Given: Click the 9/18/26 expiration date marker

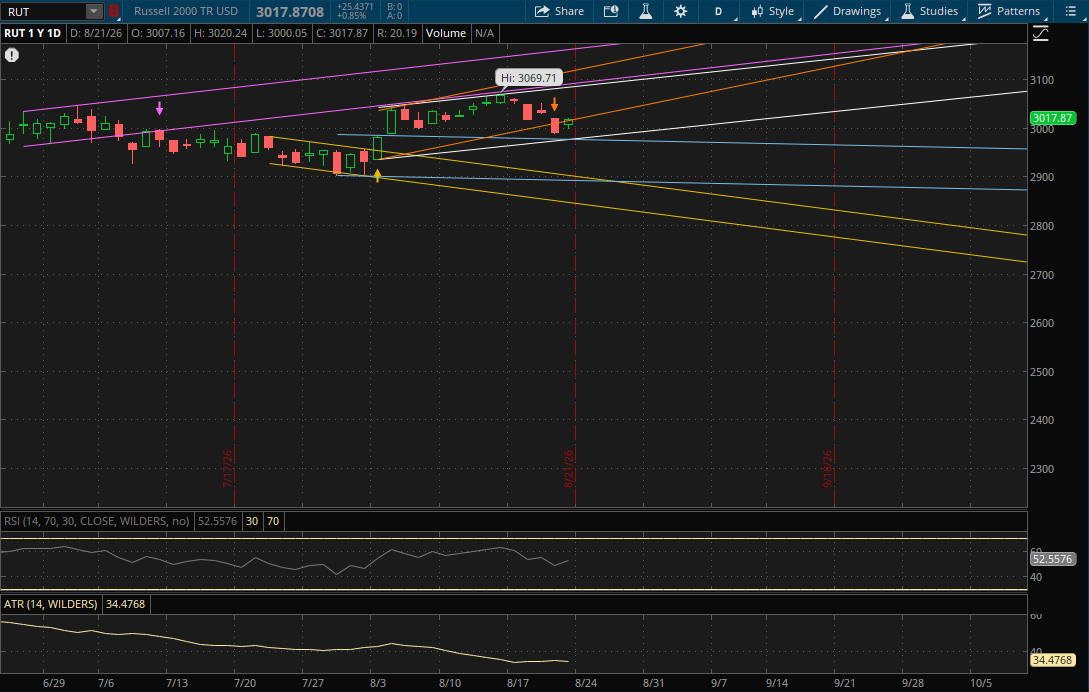Looking at the screenshot, I should 827,469.
